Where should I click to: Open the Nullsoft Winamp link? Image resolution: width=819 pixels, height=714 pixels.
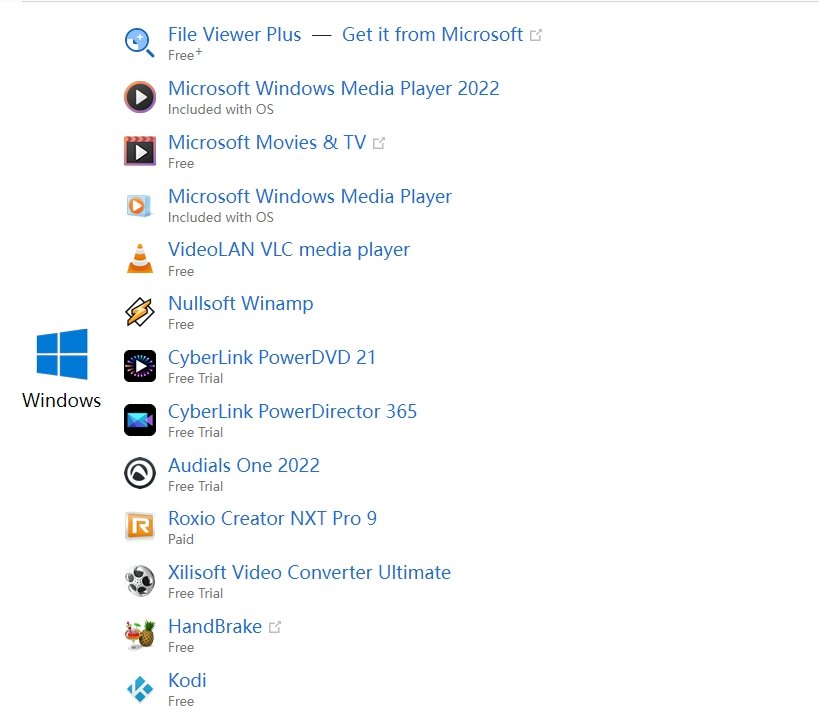(x=241, y=303)
